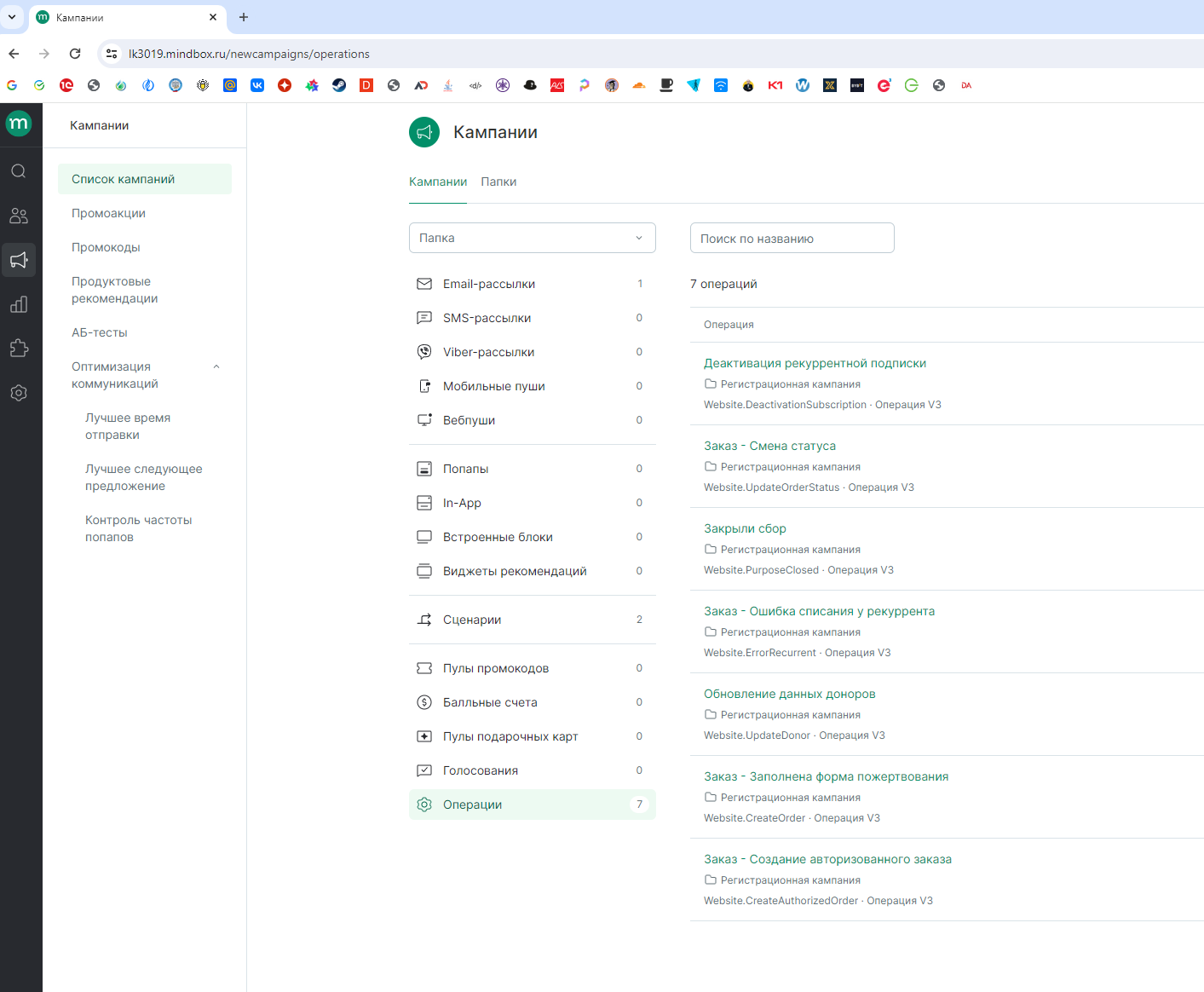The image size is (1204, 992).
Task: Open Заказ - Смена статуса operation
Action: 769,446
